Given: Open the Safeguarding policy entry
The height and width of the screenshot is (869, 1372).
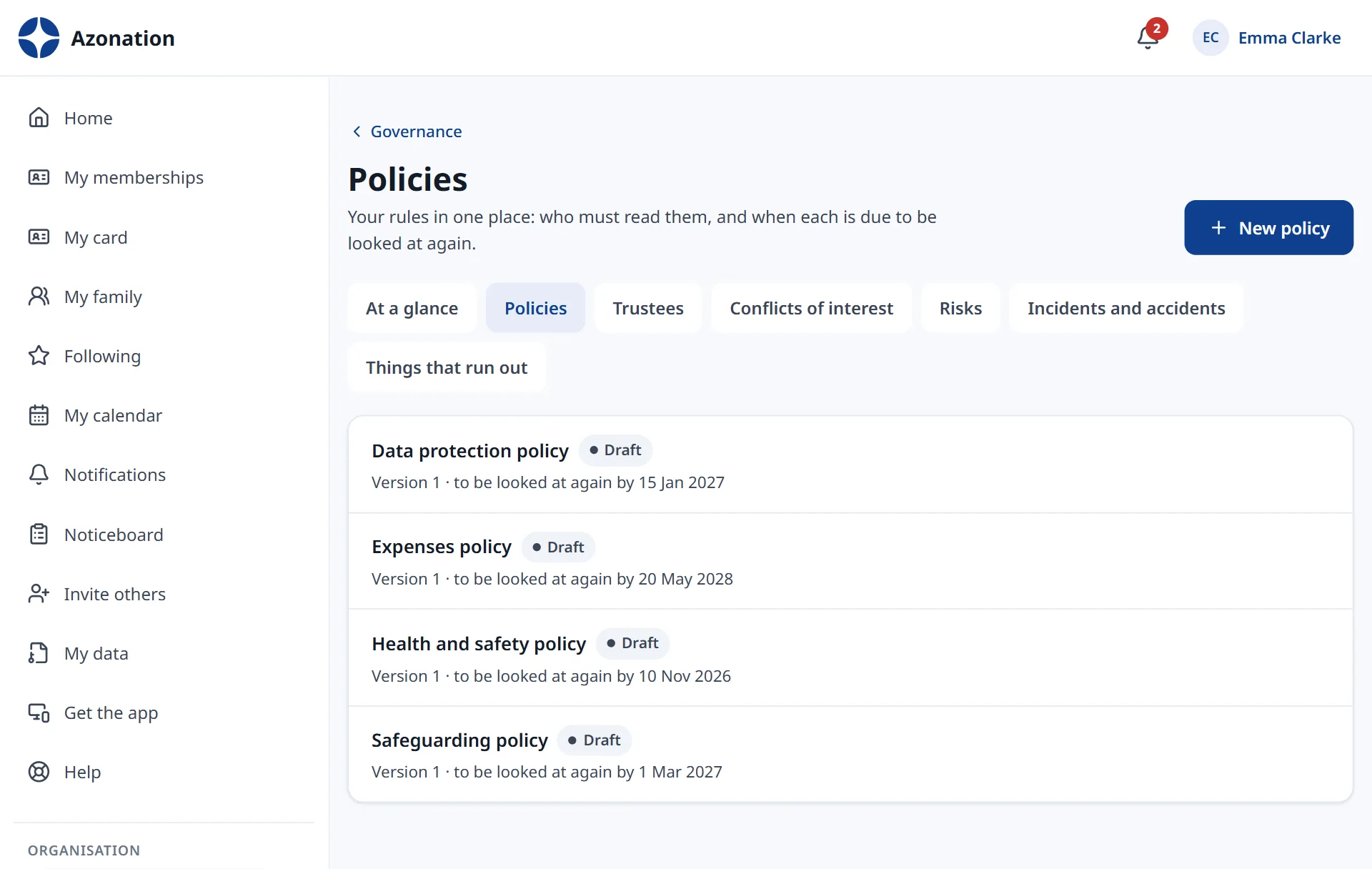Looking at the screenshot, I should [850, 755].
